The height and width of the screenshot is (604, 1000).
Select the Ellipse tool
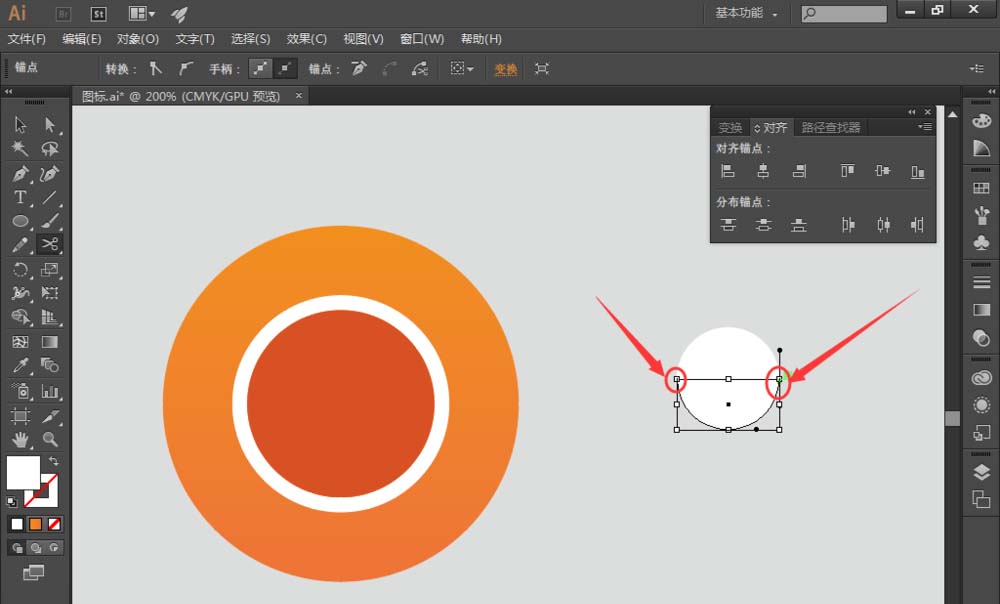(20, 221)
